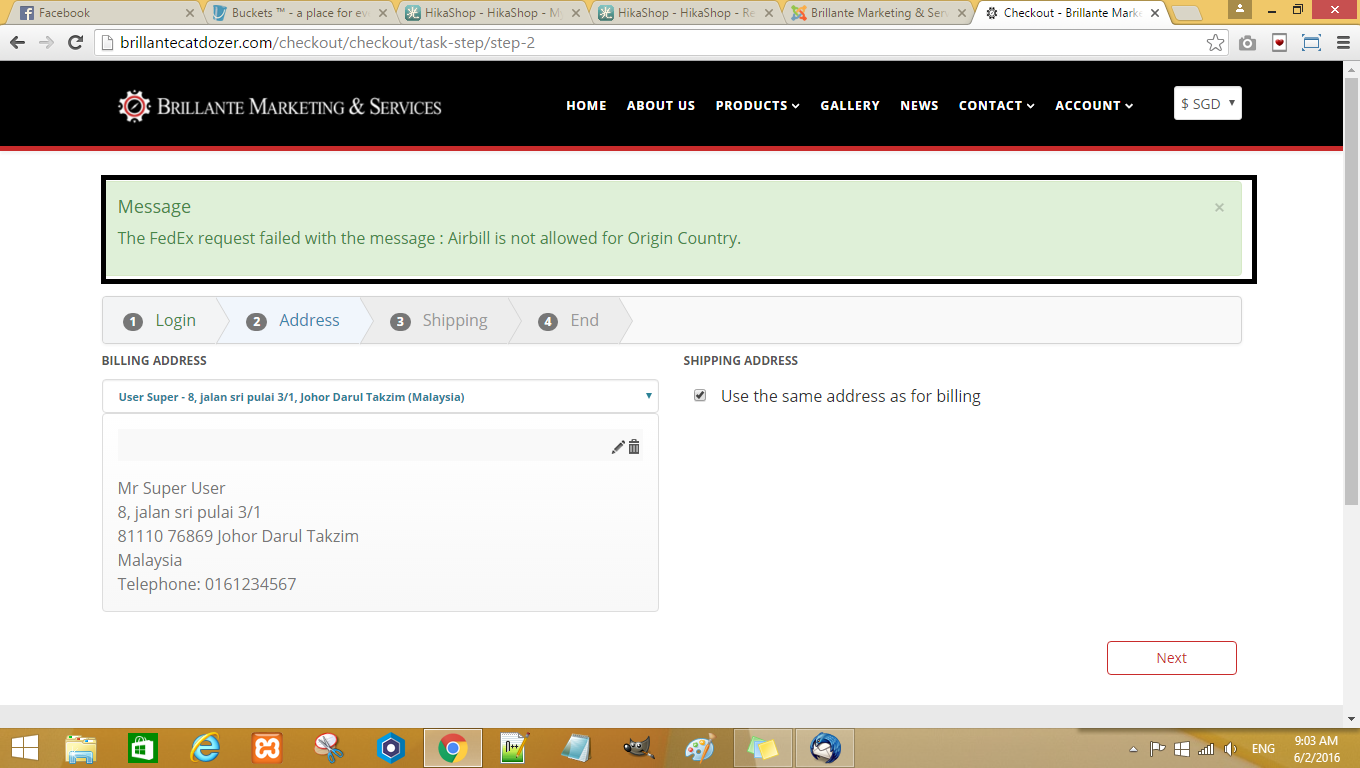
Task: Click the blue screen-frame extension icon
Action: pyautogui.click(x=1311, y=43)
